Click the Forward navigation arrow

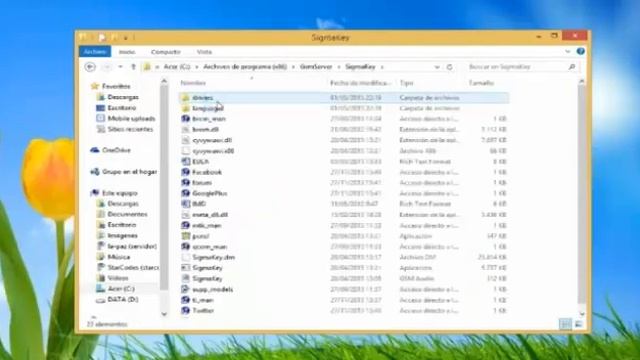(107, 67)
